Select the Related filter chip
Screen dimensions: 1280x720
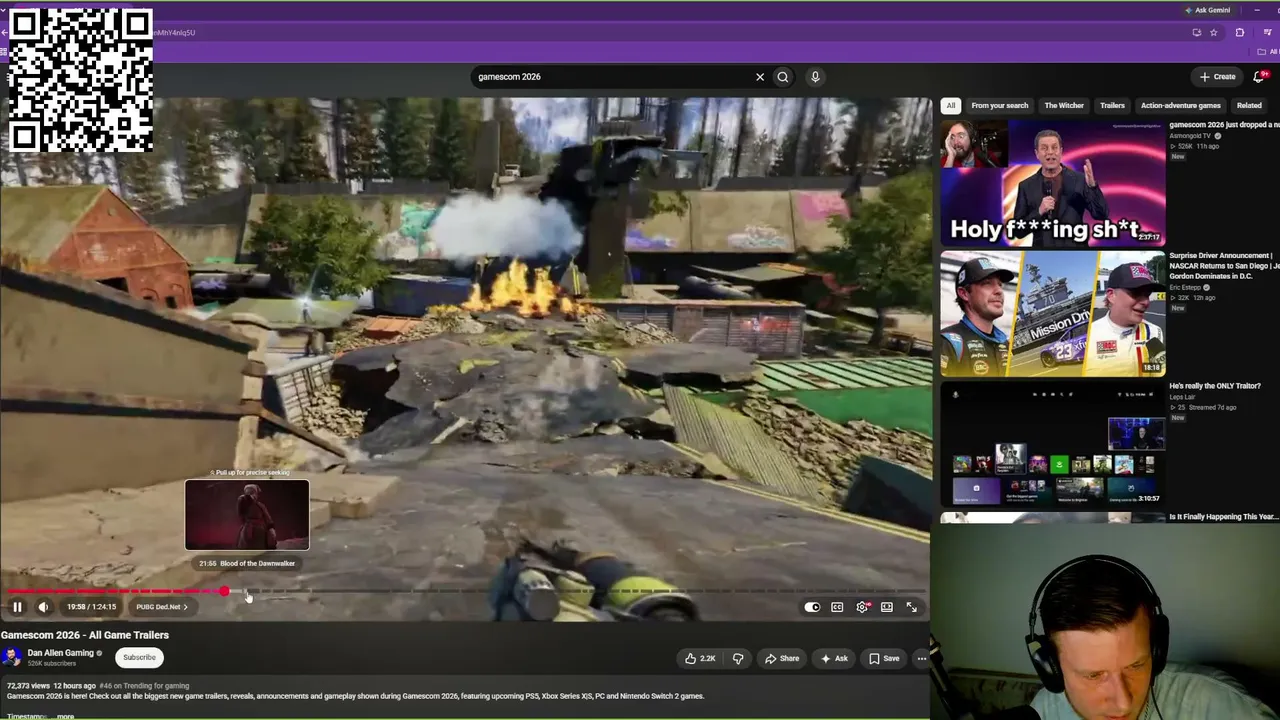coord(1249,105)
